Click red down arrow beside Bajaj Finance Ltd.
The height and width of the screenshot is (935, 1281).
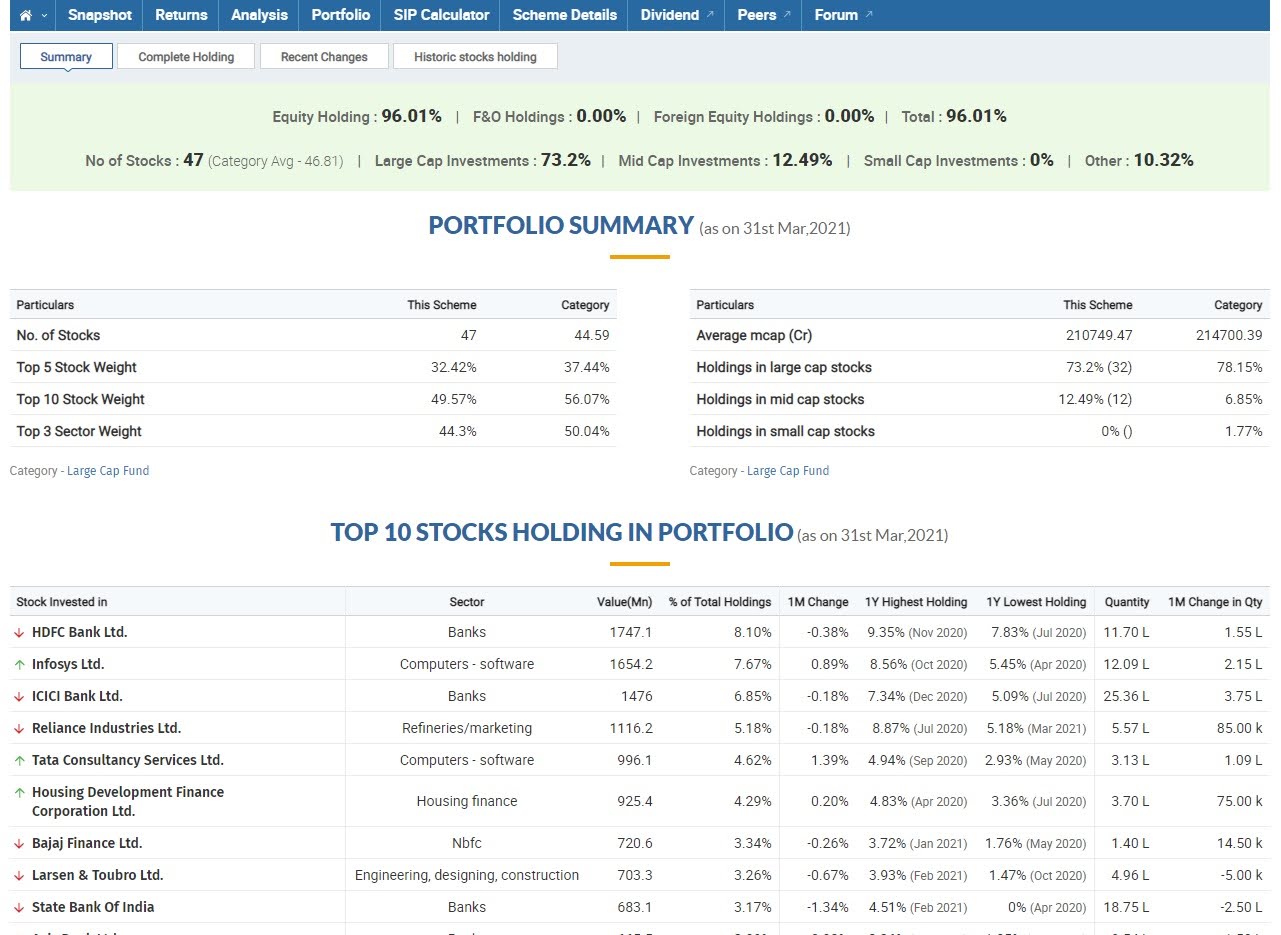point(20,844)
